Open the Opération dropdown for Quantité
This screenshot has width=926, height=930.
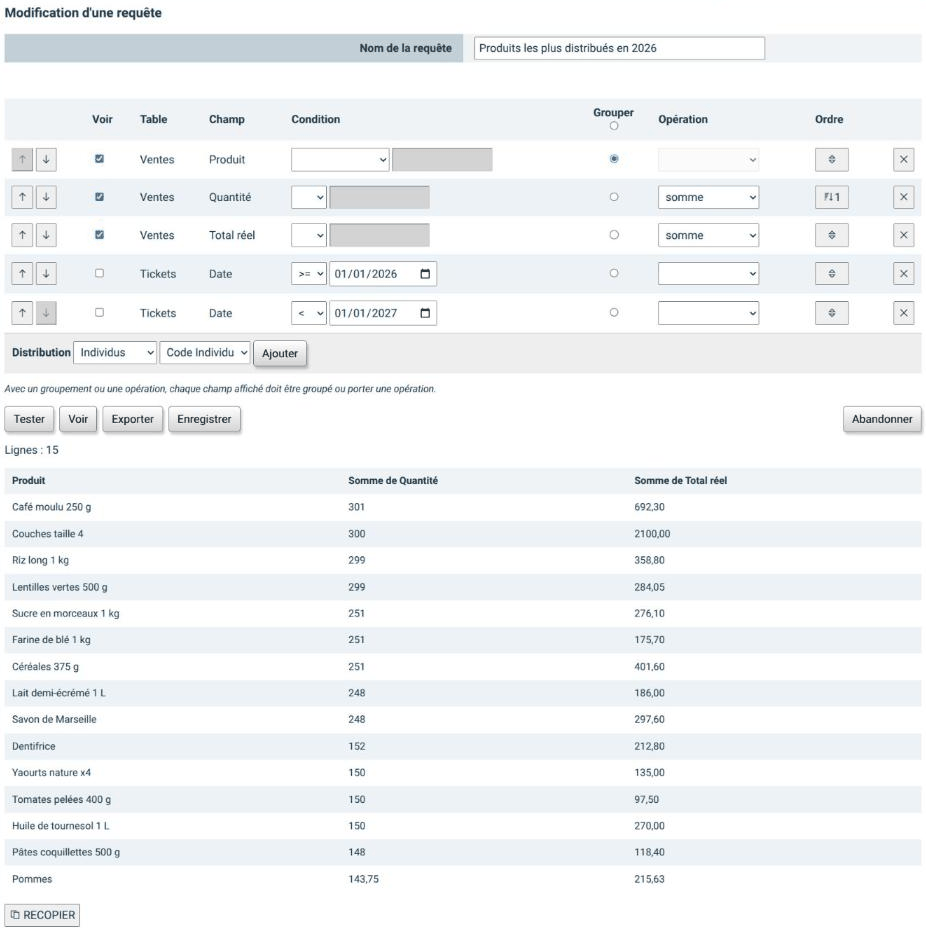click(x=708, y=198)
